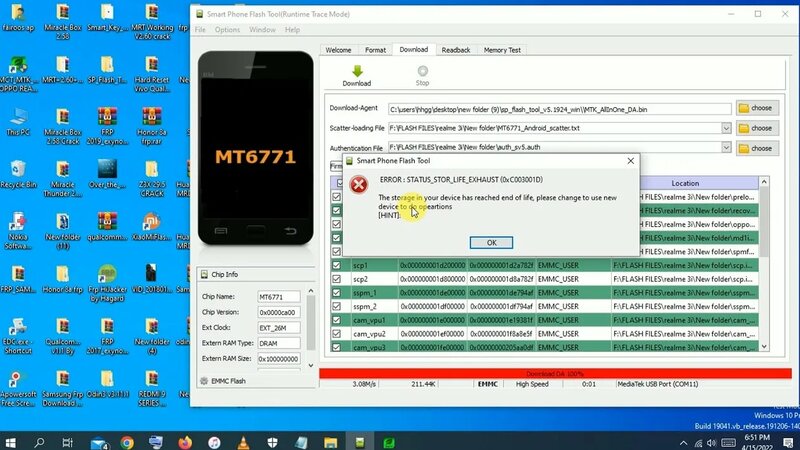Click the taskbar search magnifier icon
The image size is (800, 450).
tap(39, 442)
